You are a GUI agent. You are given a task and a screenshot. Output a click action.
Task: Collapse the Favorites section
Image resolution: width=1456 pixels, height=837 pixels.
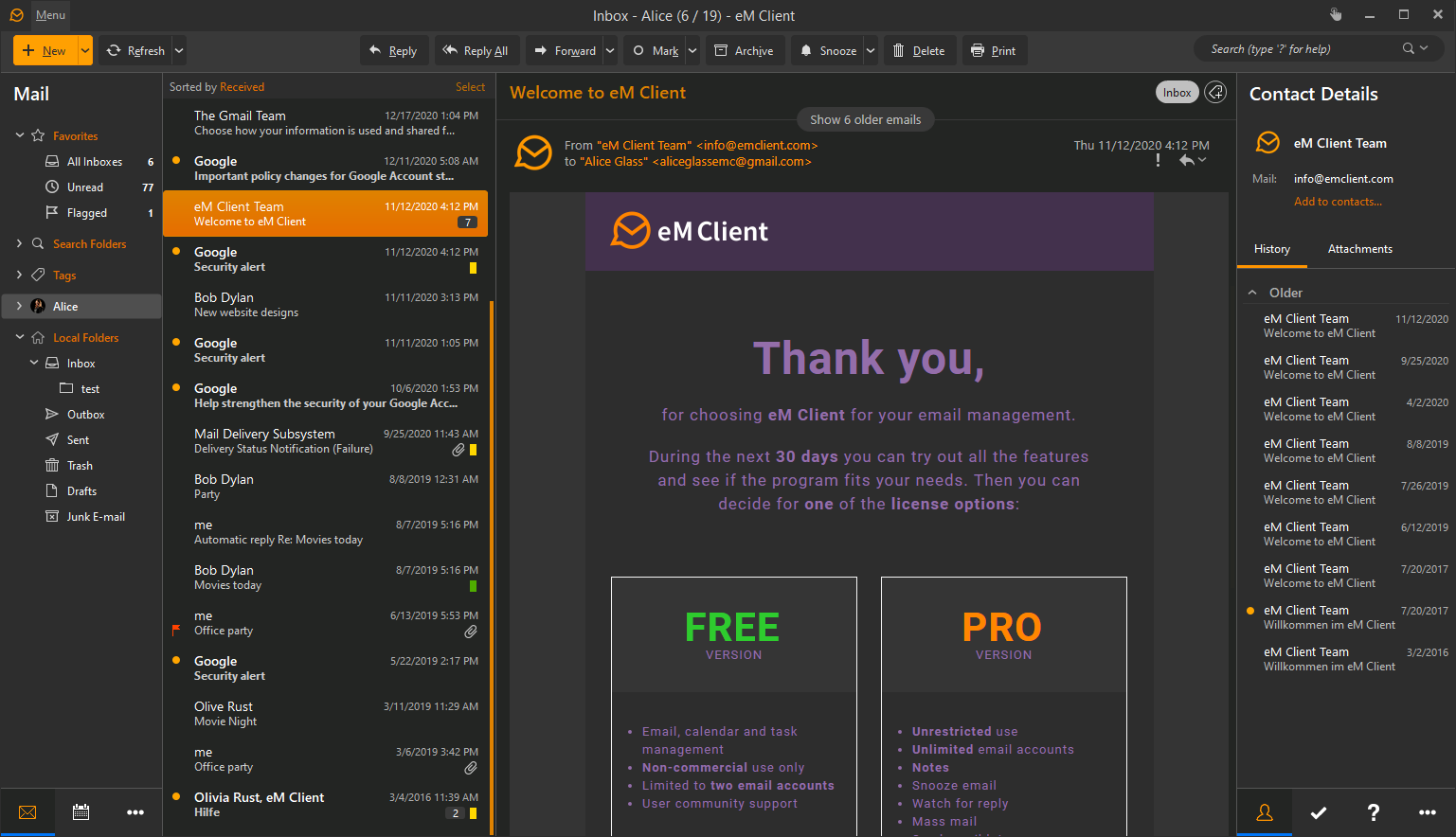click(18, 135)
